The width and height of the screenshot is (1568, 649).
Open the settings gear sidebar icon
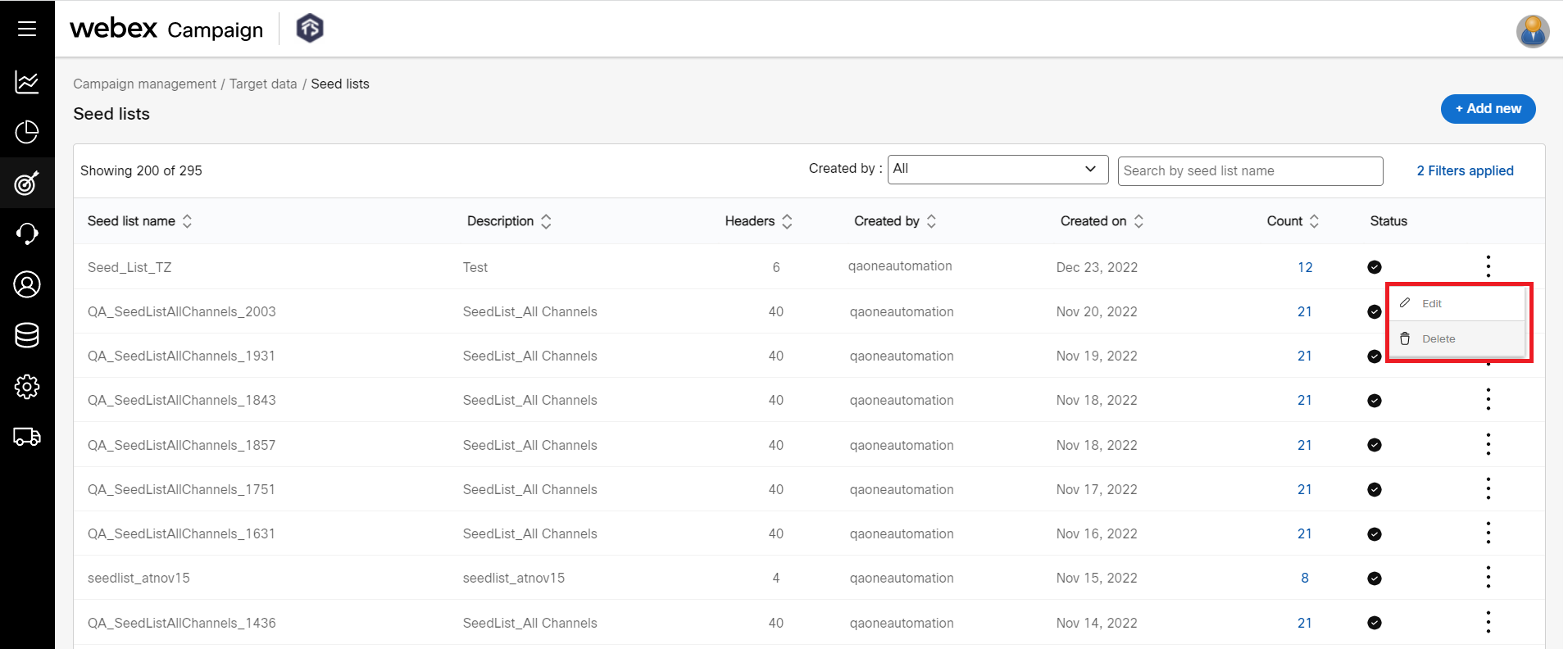[x=27, y=386]
